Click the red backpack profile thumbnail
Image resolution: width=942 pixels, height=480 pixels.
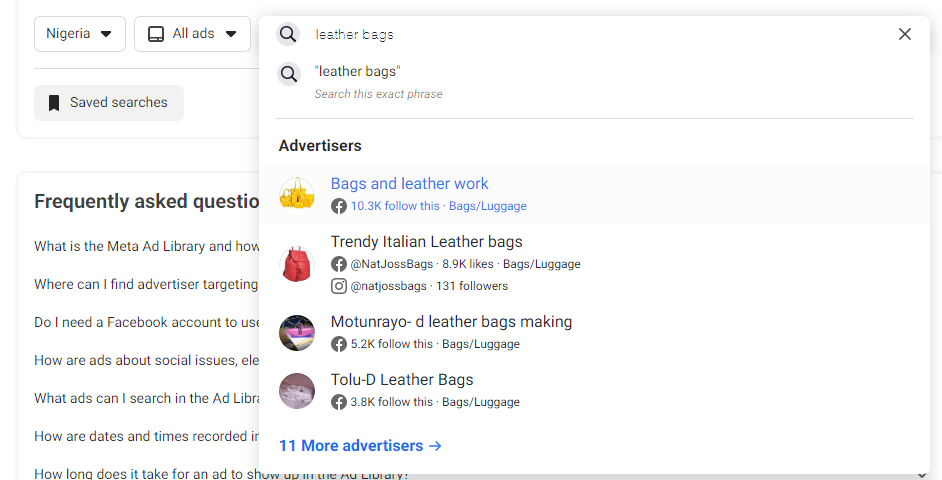coord(297,264)
